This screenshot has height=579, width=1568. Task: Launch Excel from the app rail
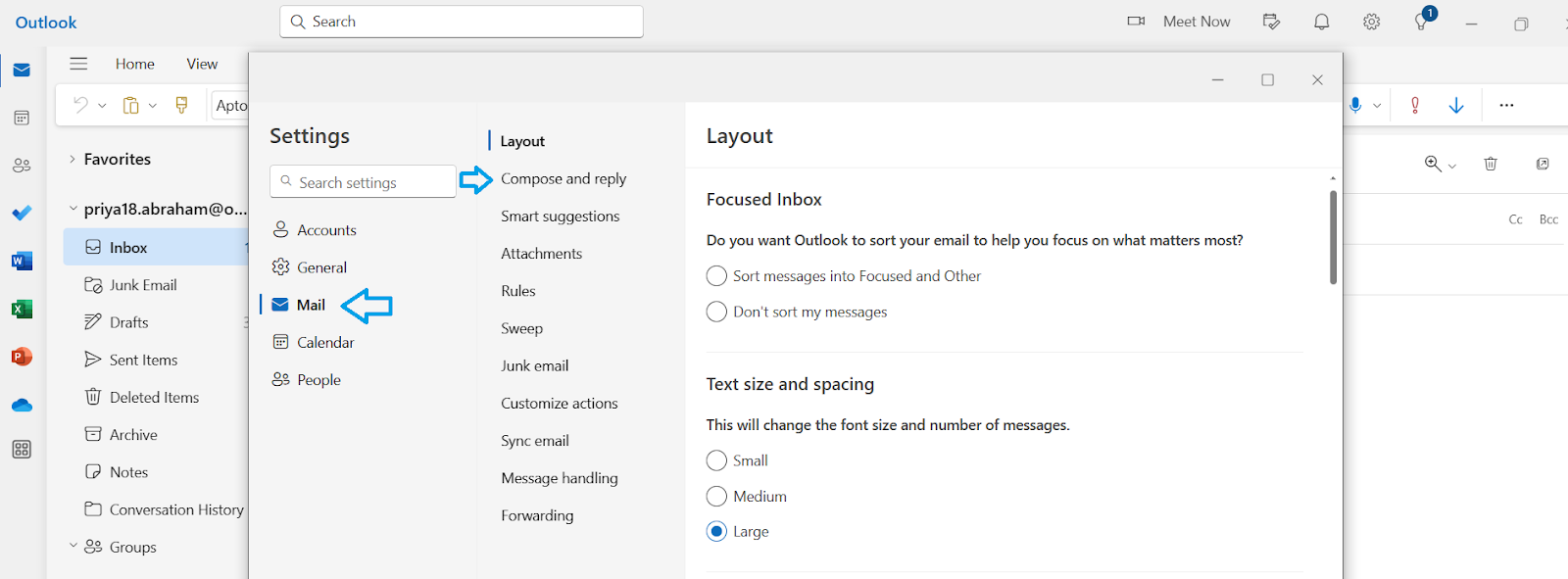22,309
